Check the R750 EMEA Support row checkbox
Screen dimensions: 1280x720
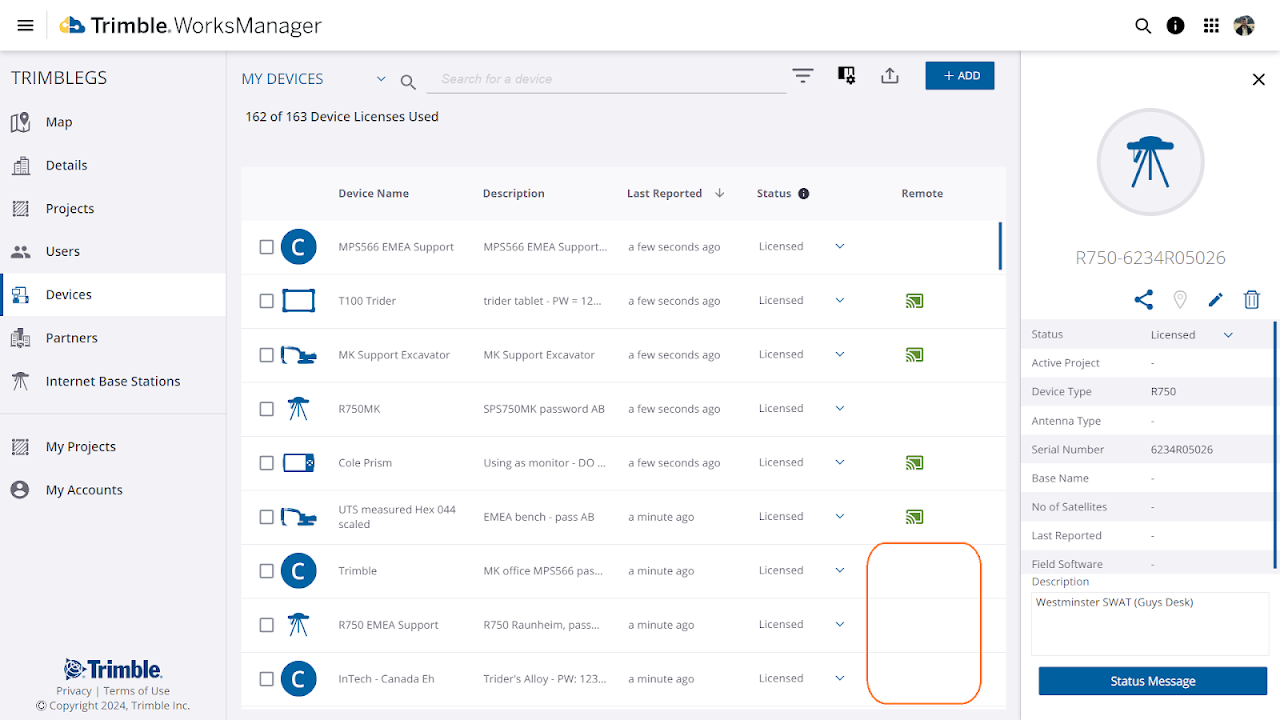coord(267,625)
